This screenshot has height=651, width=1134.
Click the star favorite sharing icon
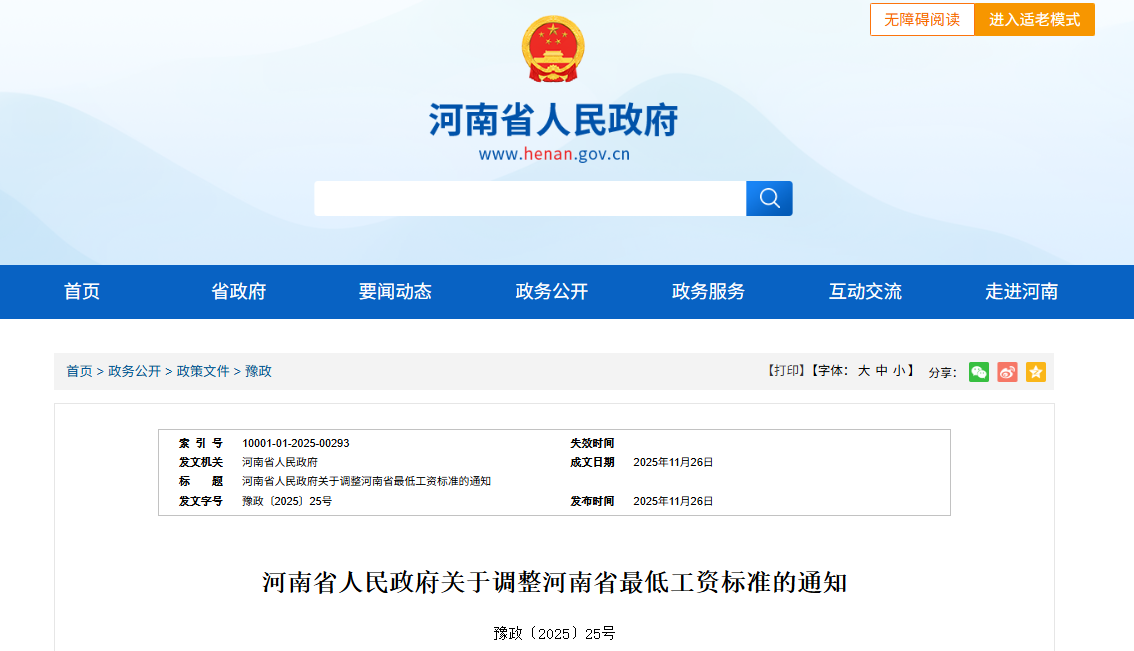pyautogui.click(x=1036, y=371)
